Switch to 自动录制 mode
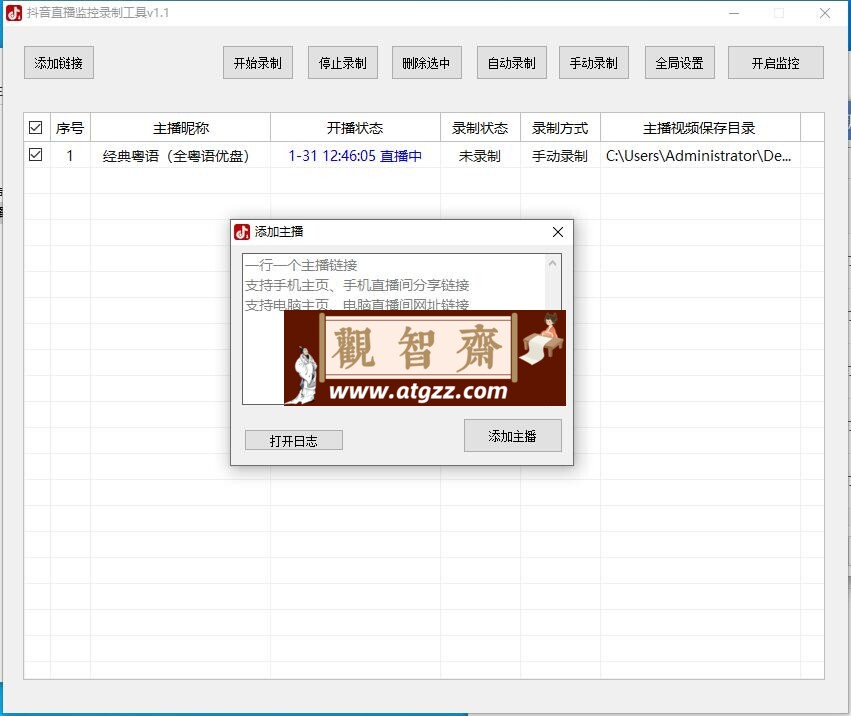Viewport: 851px width, 716px height. click(512, 63)
